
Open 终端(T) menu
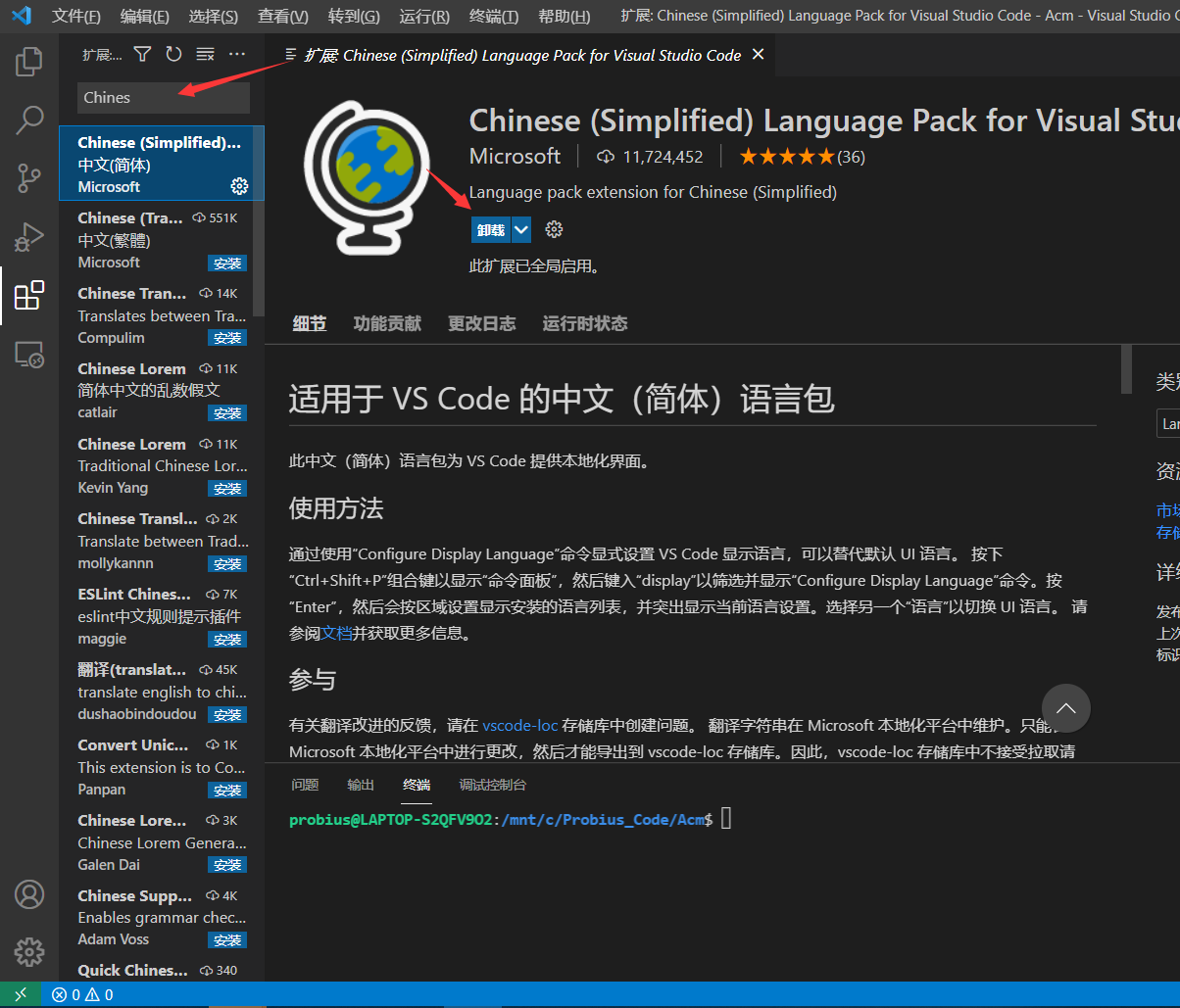pyautogui.click(x=495, y=17)
